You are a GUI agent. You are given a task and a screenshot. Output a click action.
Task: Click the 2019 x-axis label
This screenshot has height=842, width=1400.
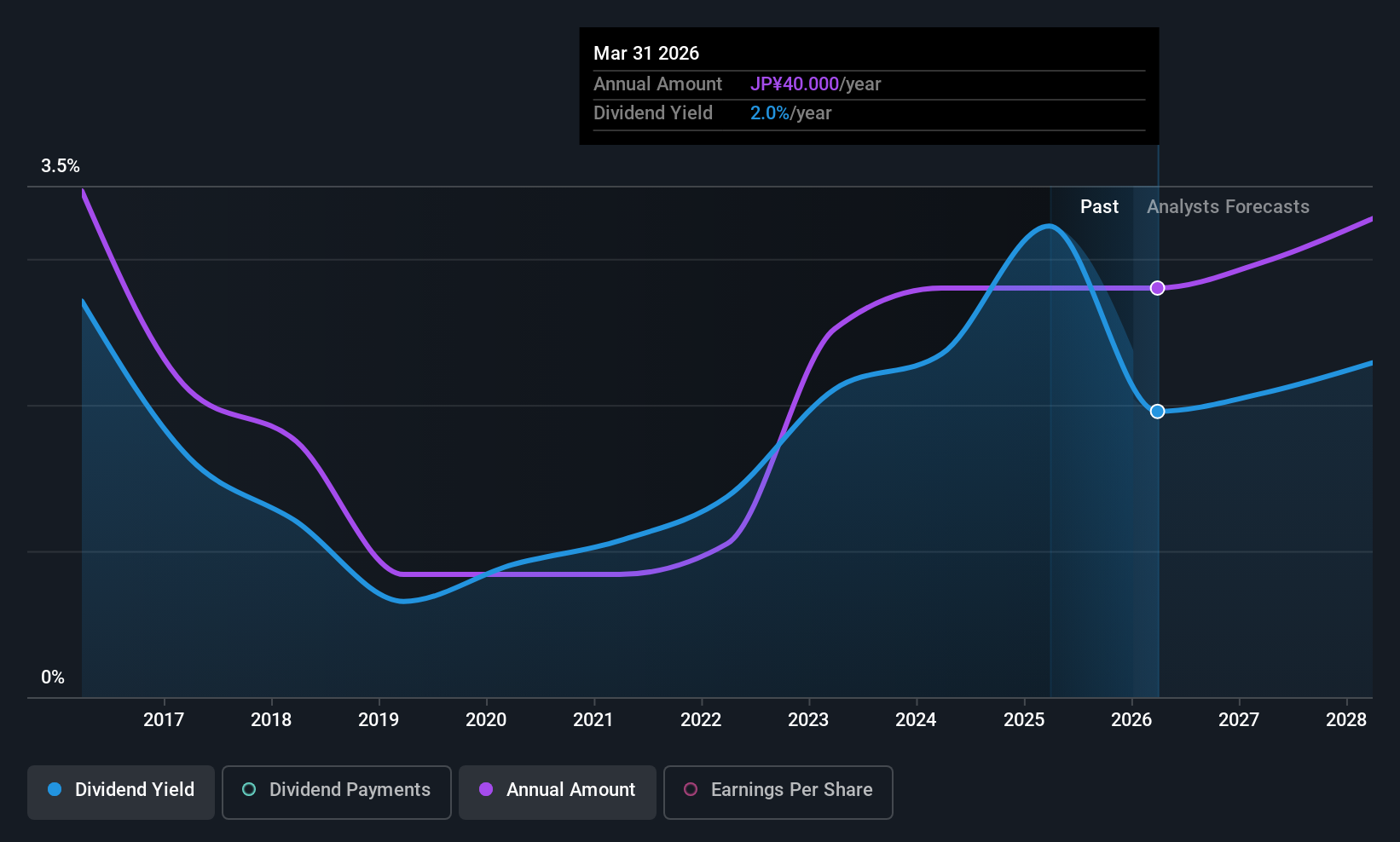pyautogui.click(x=379, y=720)
